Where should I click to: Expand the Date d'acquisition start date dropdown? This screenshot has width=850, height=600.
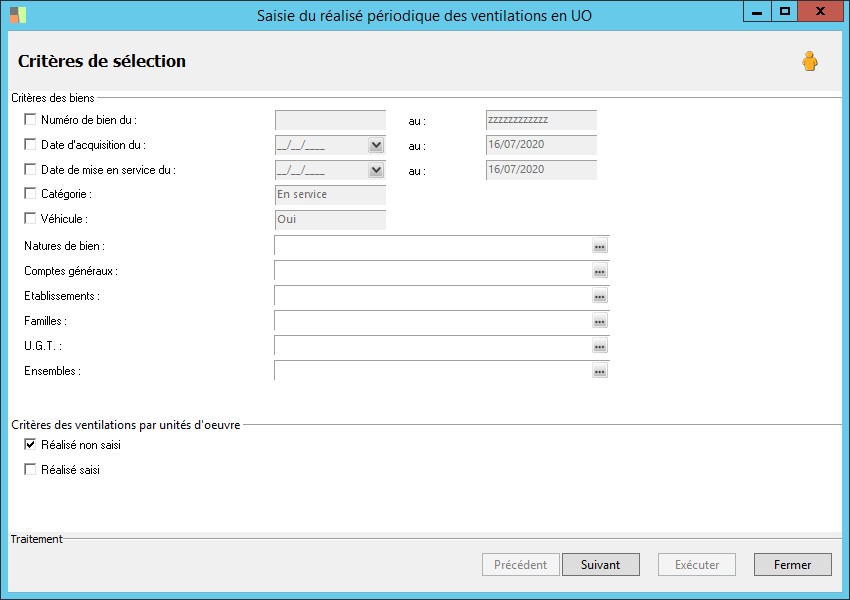376,146
